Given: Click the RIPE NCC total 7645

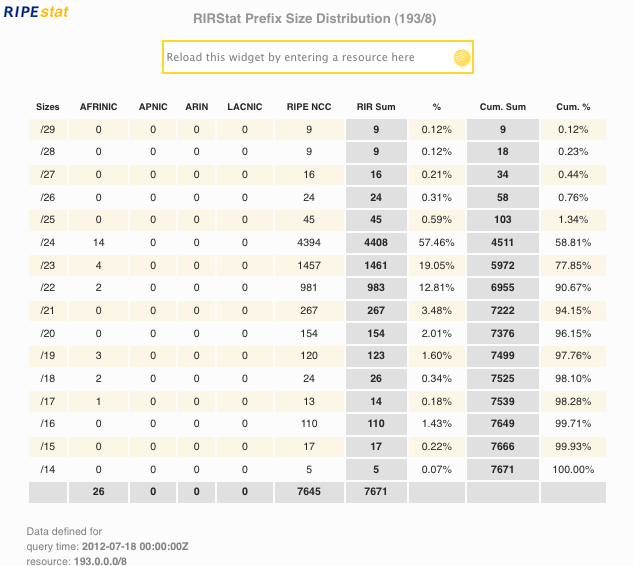Looking at the screenshot, I should tap(308, 491).
